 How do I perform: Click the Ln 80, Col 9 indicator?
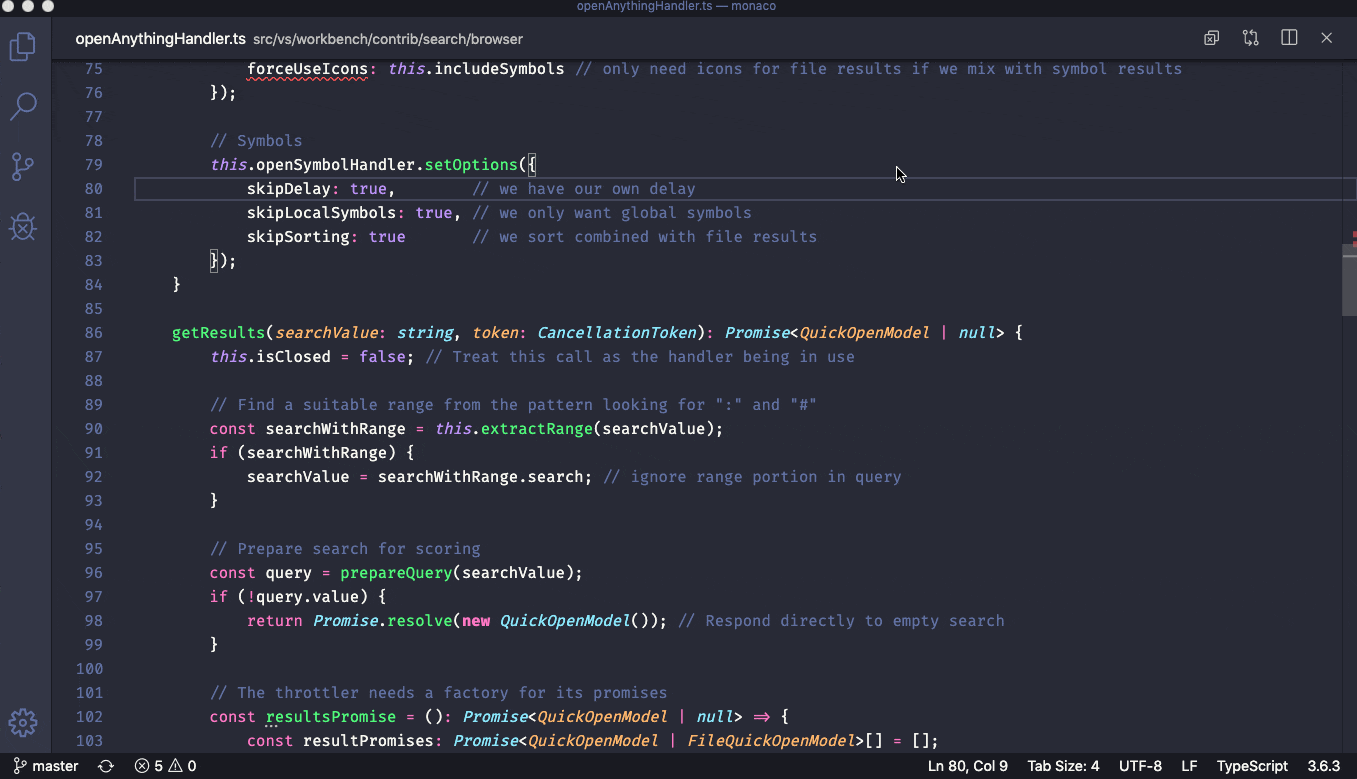[x=968, y=766]
